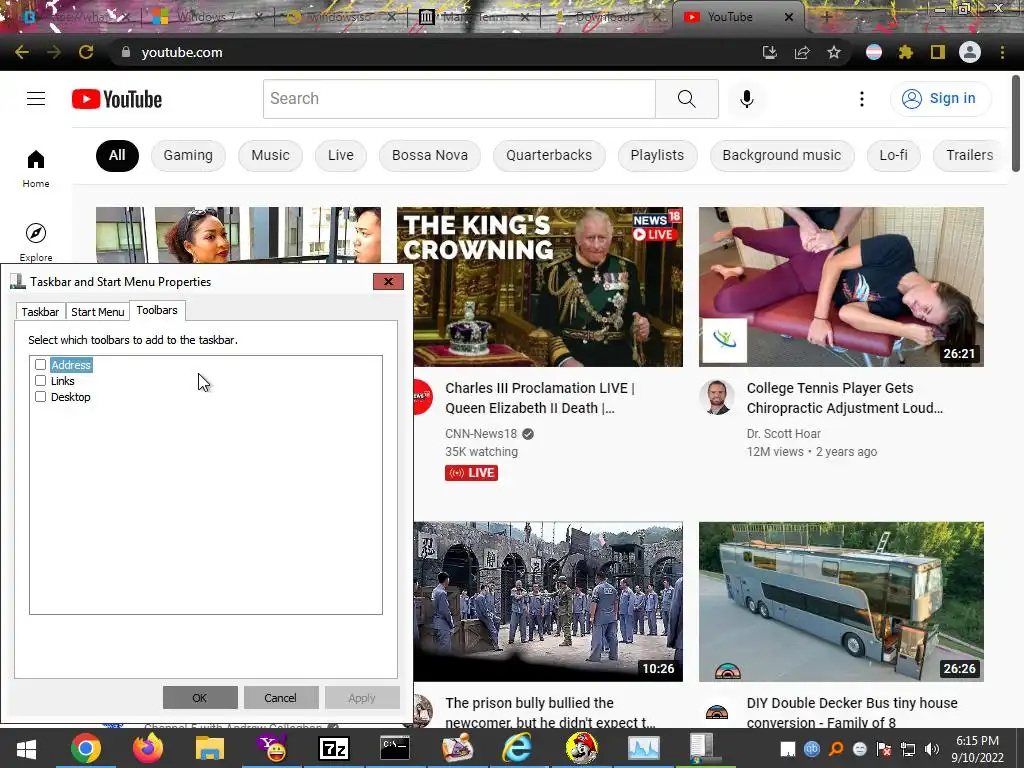Open Dr. Scott Hoar channel link
1024x768 pixels.
click(784, 434)
